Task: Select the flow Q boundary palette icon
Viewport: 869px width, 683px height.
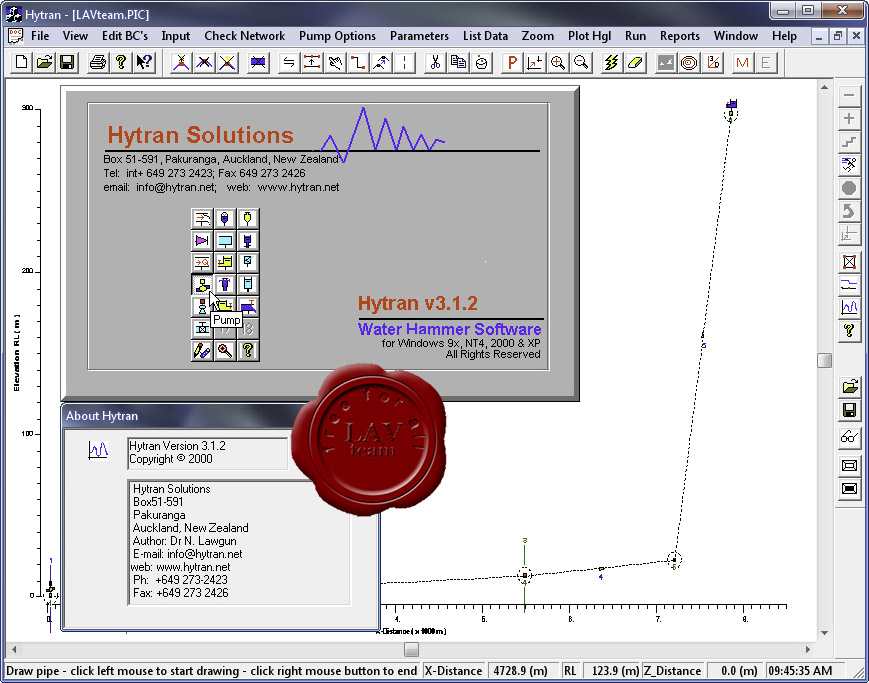Action: [202, 263]
